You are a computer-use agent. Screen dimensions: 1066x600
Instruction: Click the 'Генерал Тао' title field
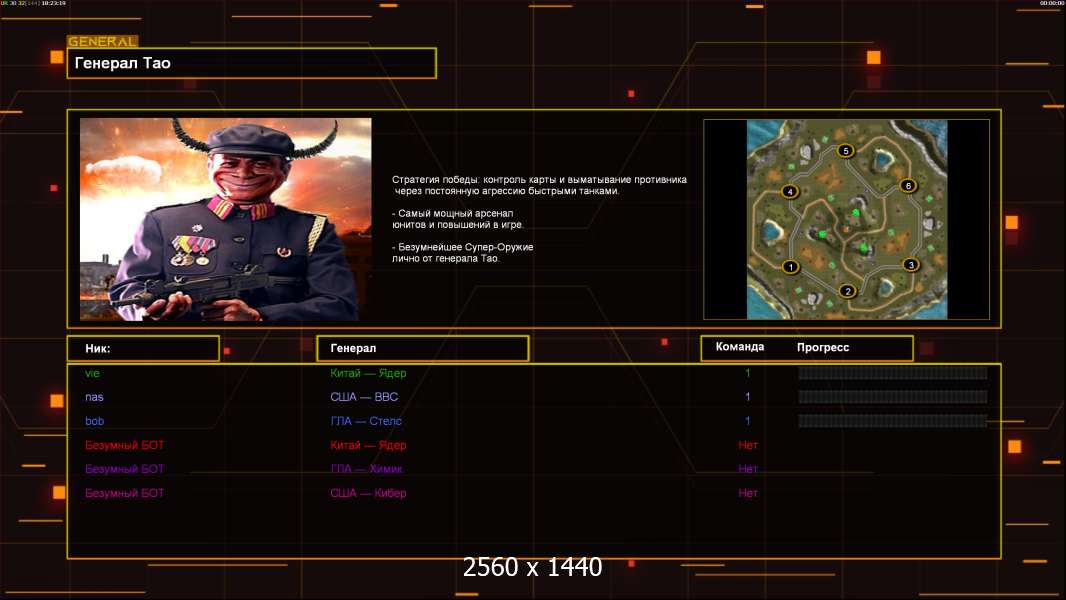252,63
